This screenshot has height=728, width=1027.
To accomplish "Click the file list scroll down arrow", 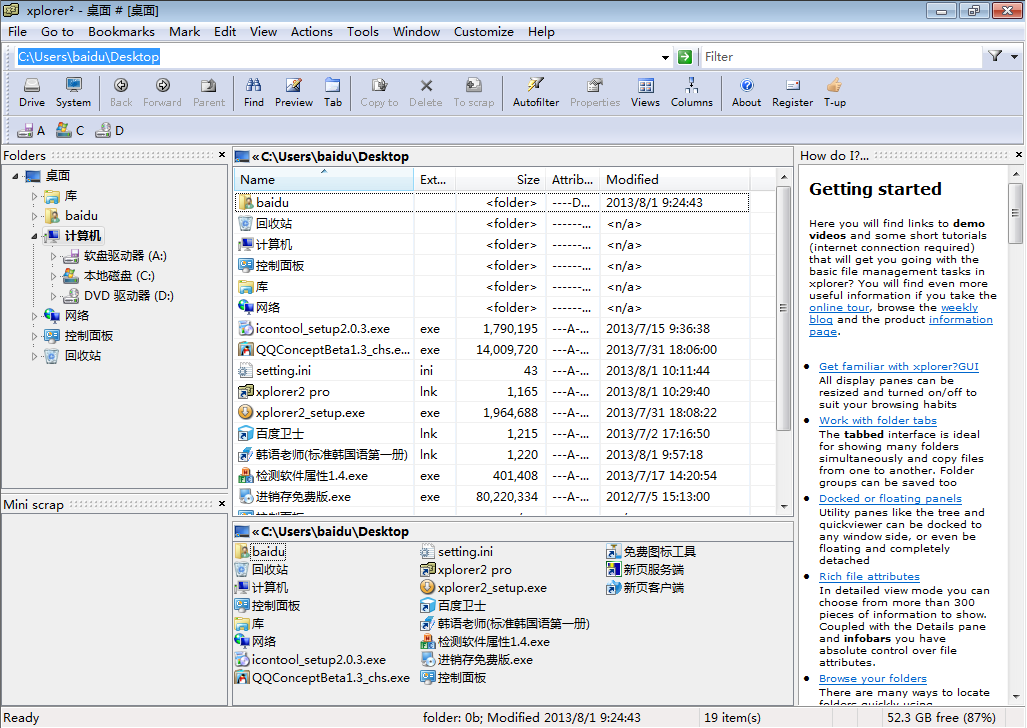I will tap(783, 507).
